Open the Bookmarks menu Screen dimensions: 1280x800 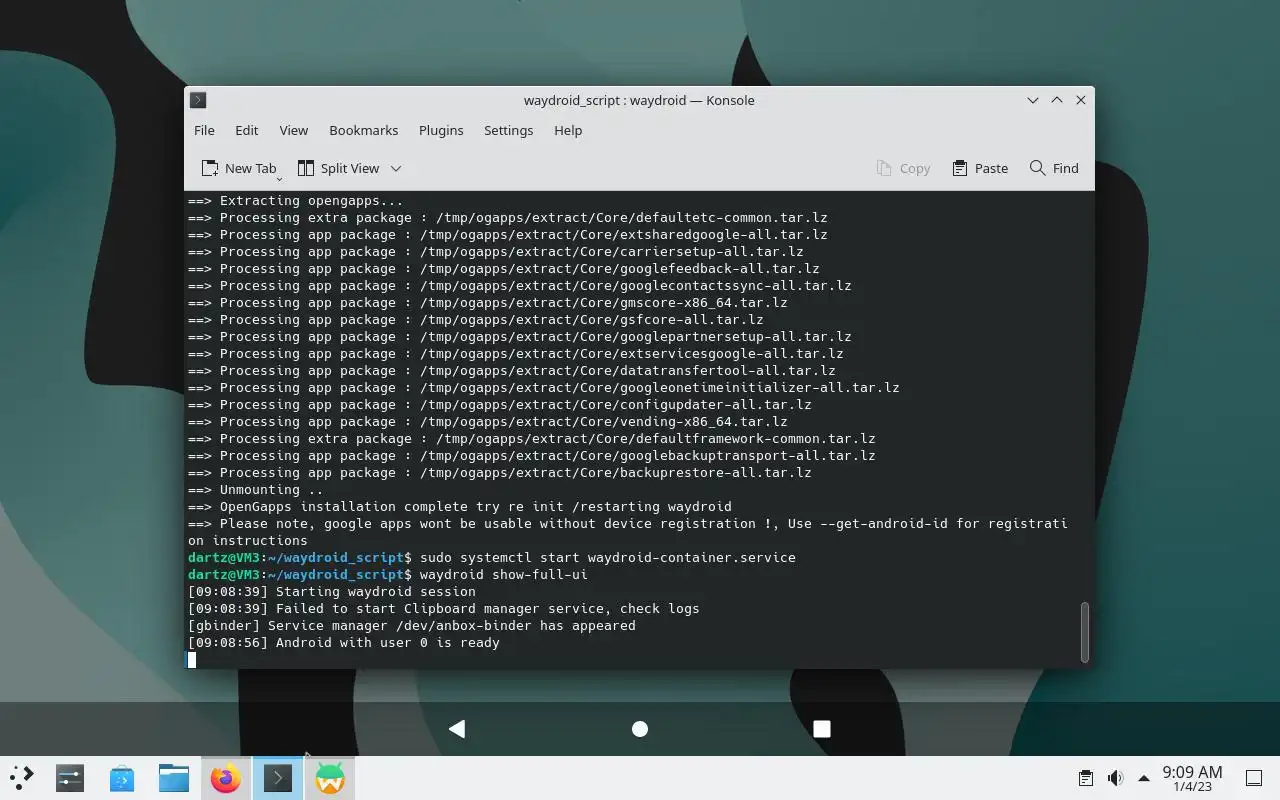point(363,130)
